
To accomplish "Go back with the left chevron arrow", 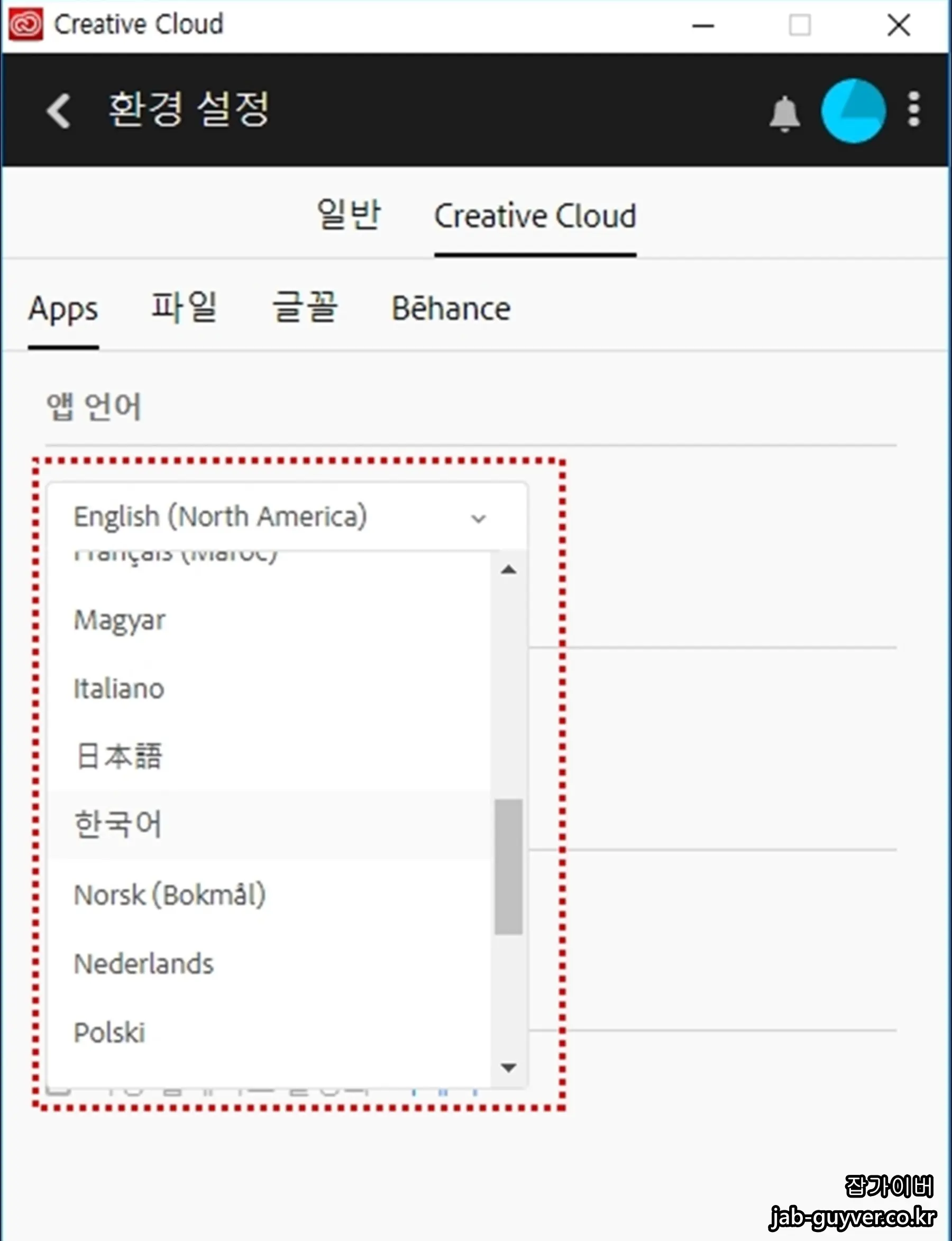I will pyautogui.click(x=58, y=111).
